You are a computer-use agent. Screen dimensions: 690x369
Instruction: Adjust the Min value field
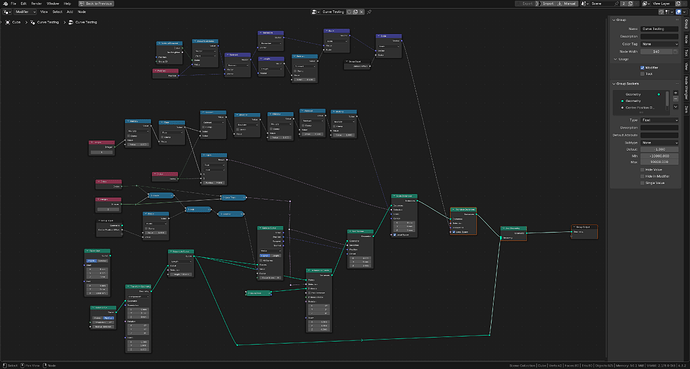[659, 156]
